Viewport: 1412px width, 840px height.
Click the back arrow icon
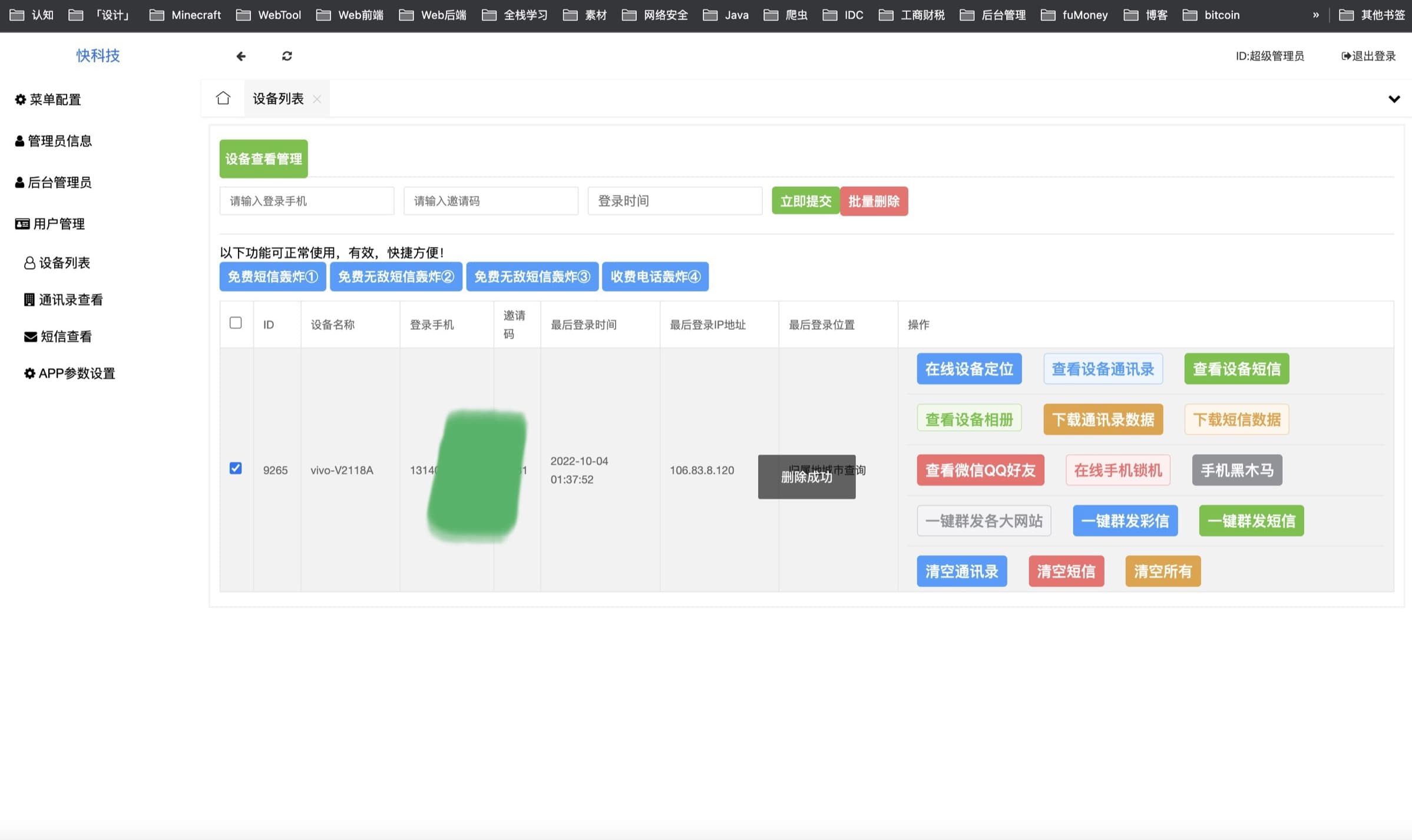pos(240,56)
